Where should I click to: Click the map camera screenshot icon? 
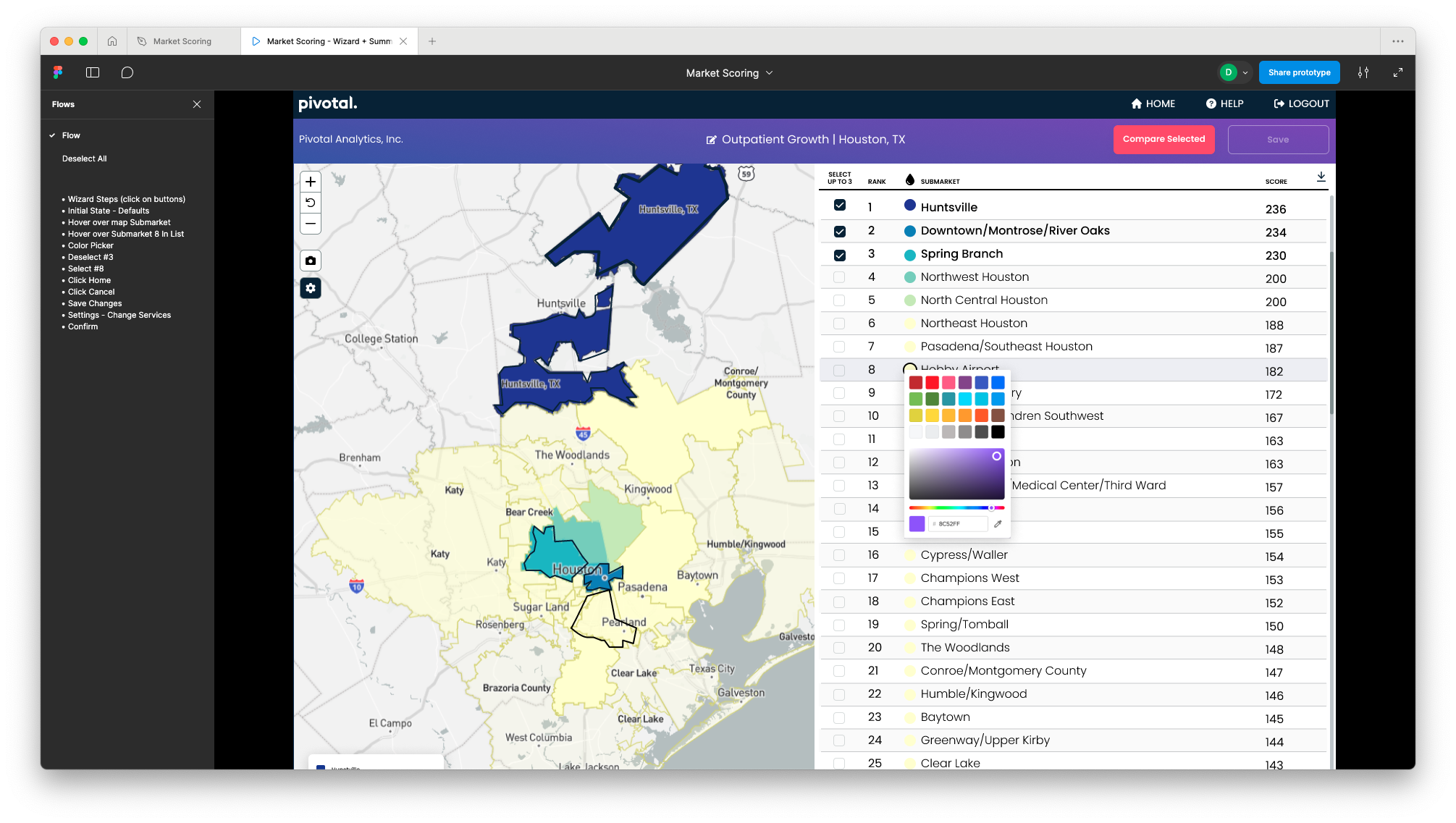(x=311, y=261)
